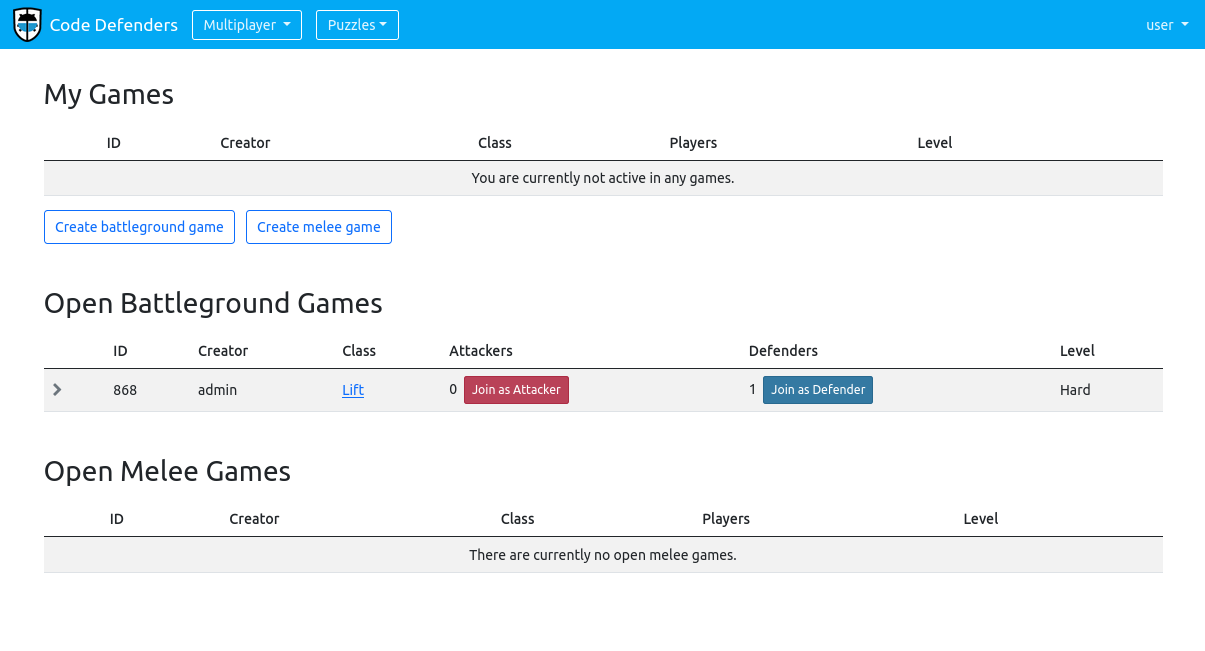Open the Puzzles dropdown menu
Screen dimensions: 1205x651
click(x=357, y=25)
